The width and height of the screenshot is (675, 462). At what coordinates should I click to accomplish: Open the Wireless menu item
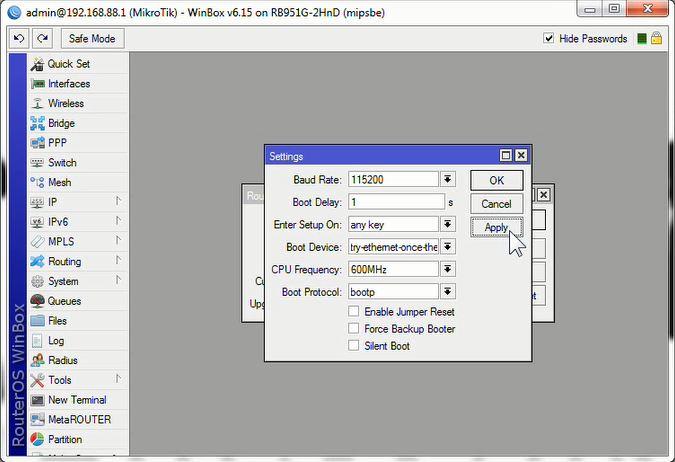78,103
